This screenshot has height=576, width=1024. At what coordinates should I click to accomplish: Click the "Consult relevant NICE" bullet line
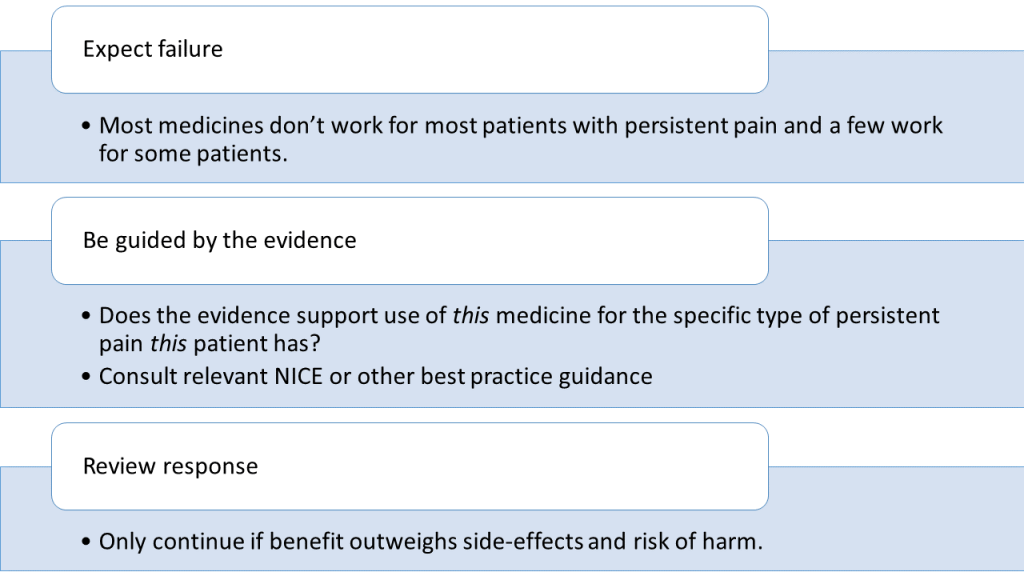(376, 377)
